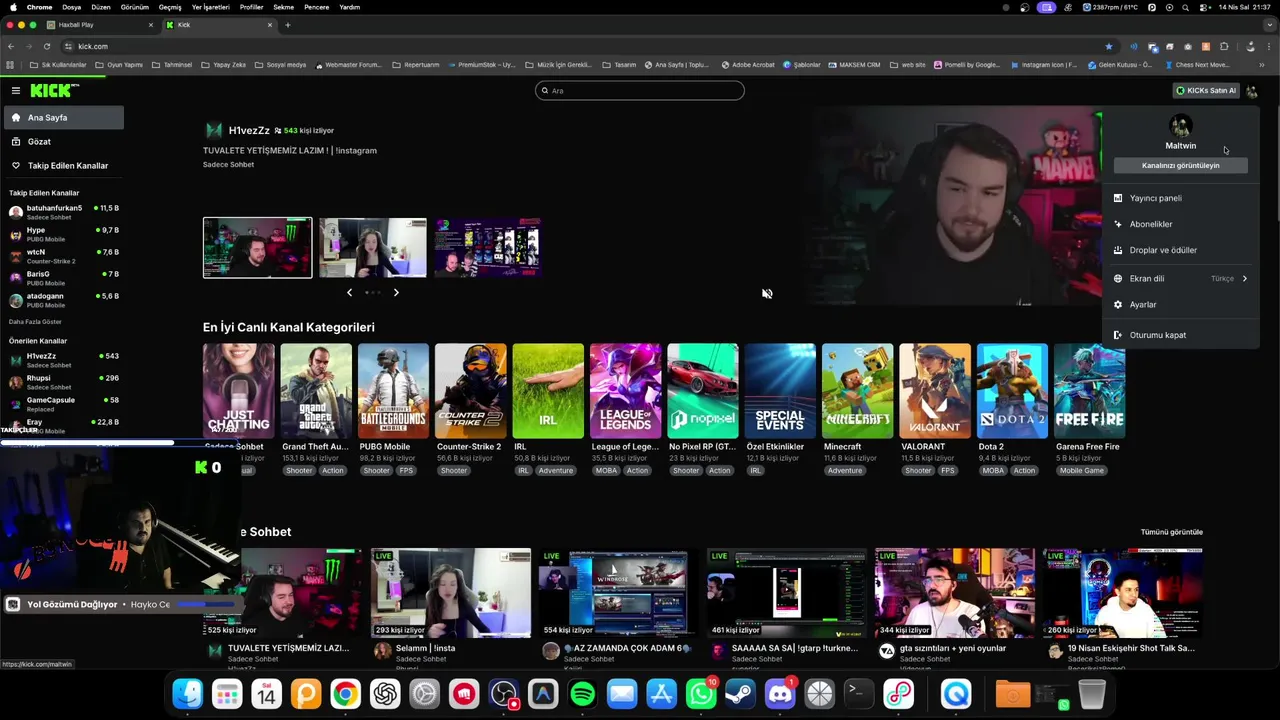Click the kick.com address bar
This screenshot has height=720, width=1280.
click(580, 46)
